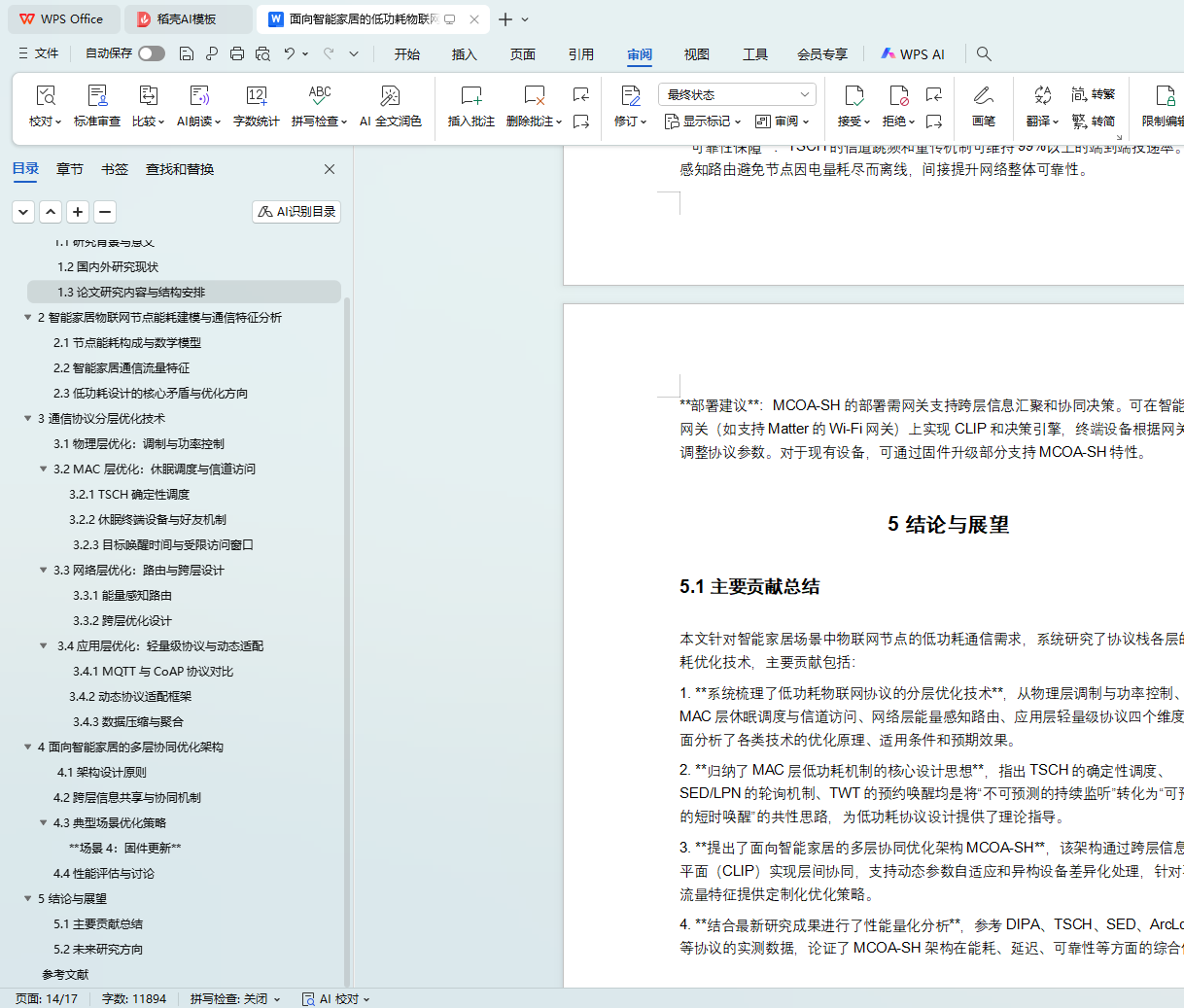Expand the 显示标记 dropdown

pos(702,122)
